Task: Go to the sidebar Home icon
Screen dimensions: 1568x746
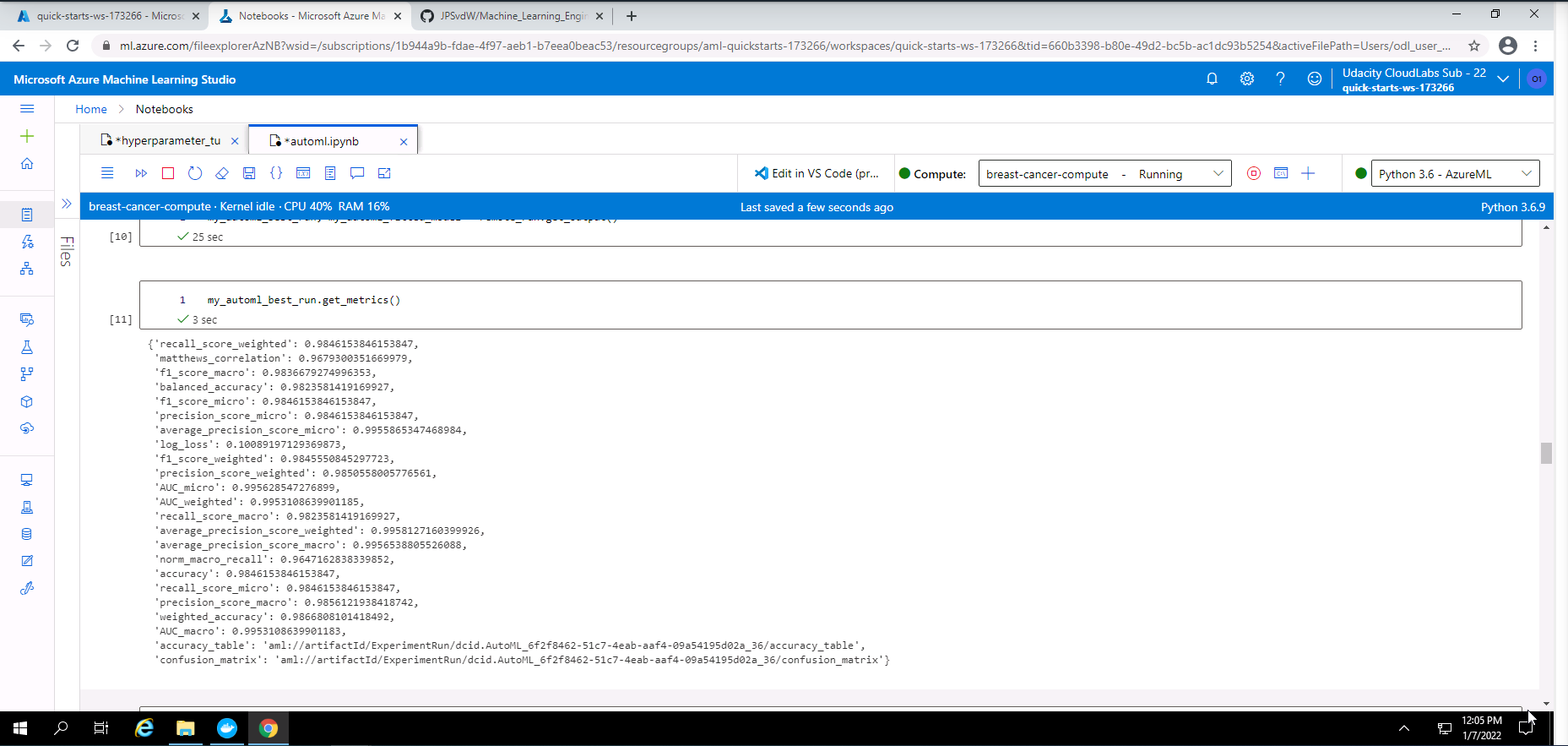Action: (x=27, y=163)
